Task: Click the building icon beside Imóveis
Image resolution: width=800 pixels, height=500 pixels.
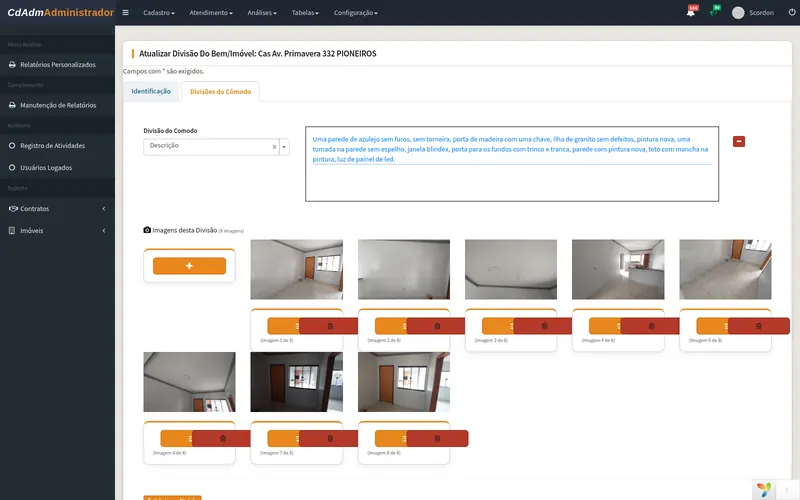Action: [x=12, y=231]
